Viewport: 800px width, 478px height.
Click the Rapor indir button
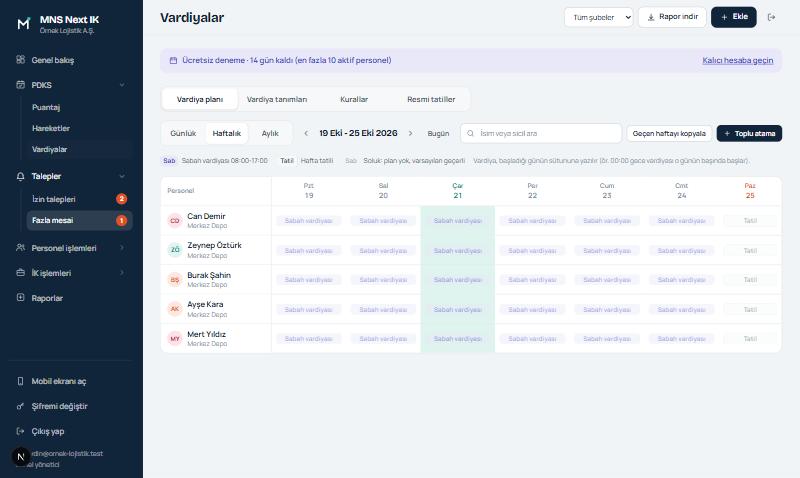click(x=672, y=17)
